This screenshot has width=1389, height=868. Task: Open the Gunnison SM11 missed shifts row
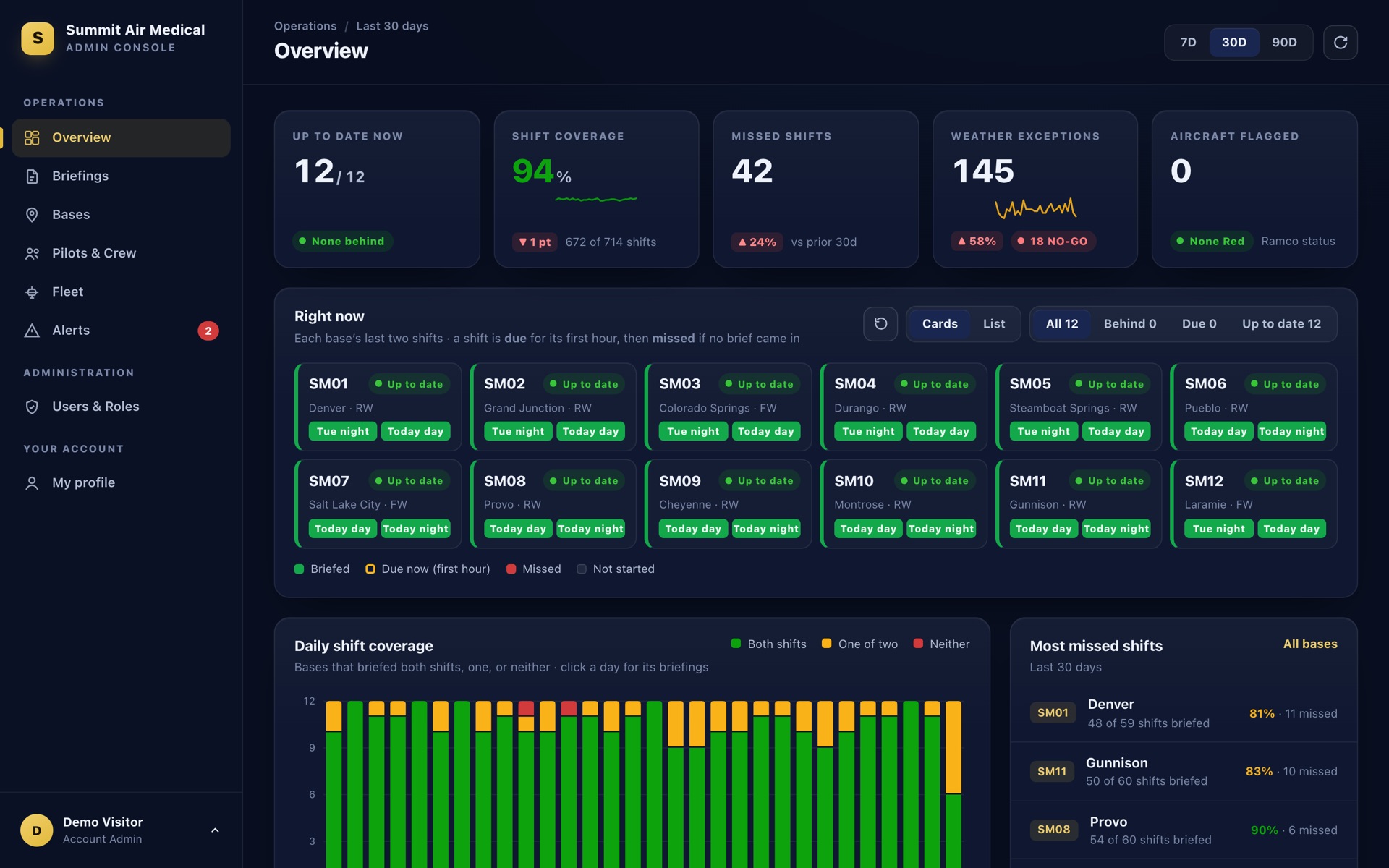[x=1184, y=772]
